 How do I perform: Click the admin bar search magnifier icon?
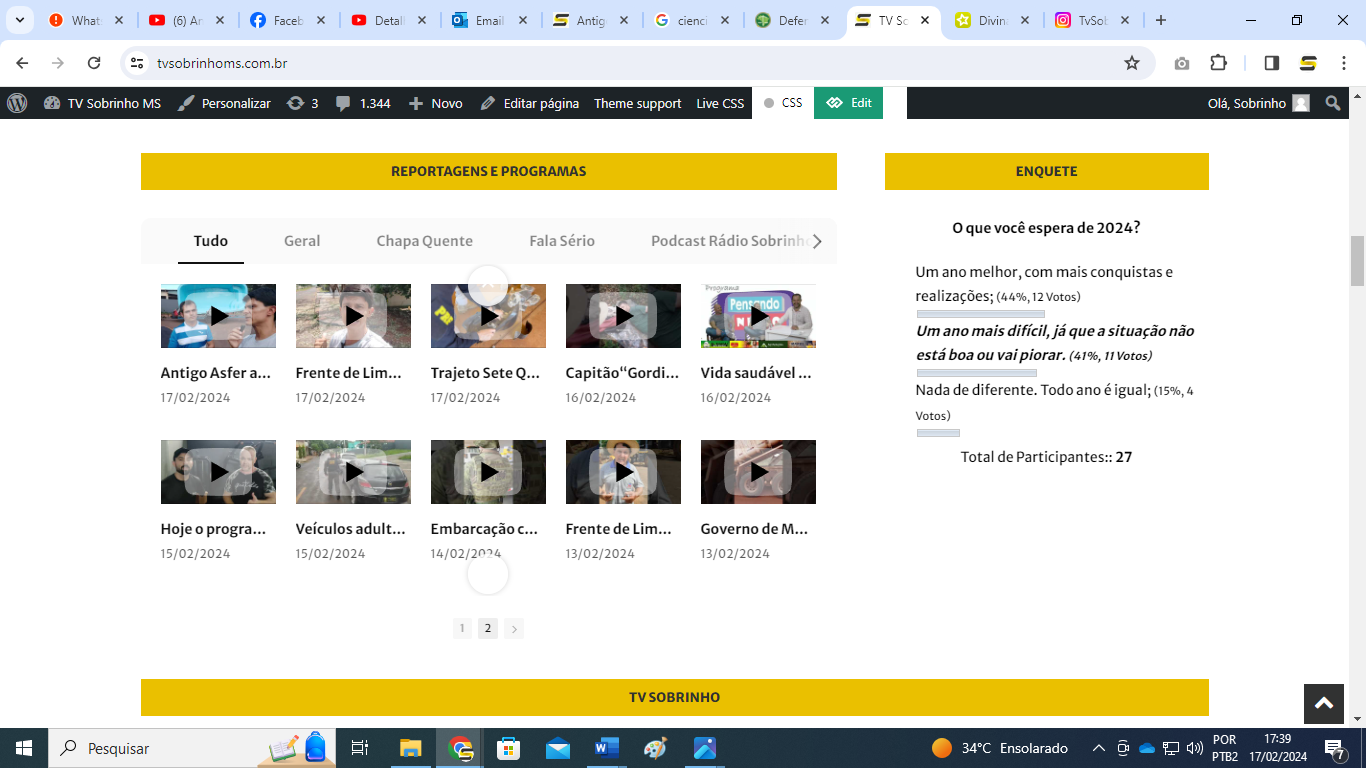(1333, 103)
